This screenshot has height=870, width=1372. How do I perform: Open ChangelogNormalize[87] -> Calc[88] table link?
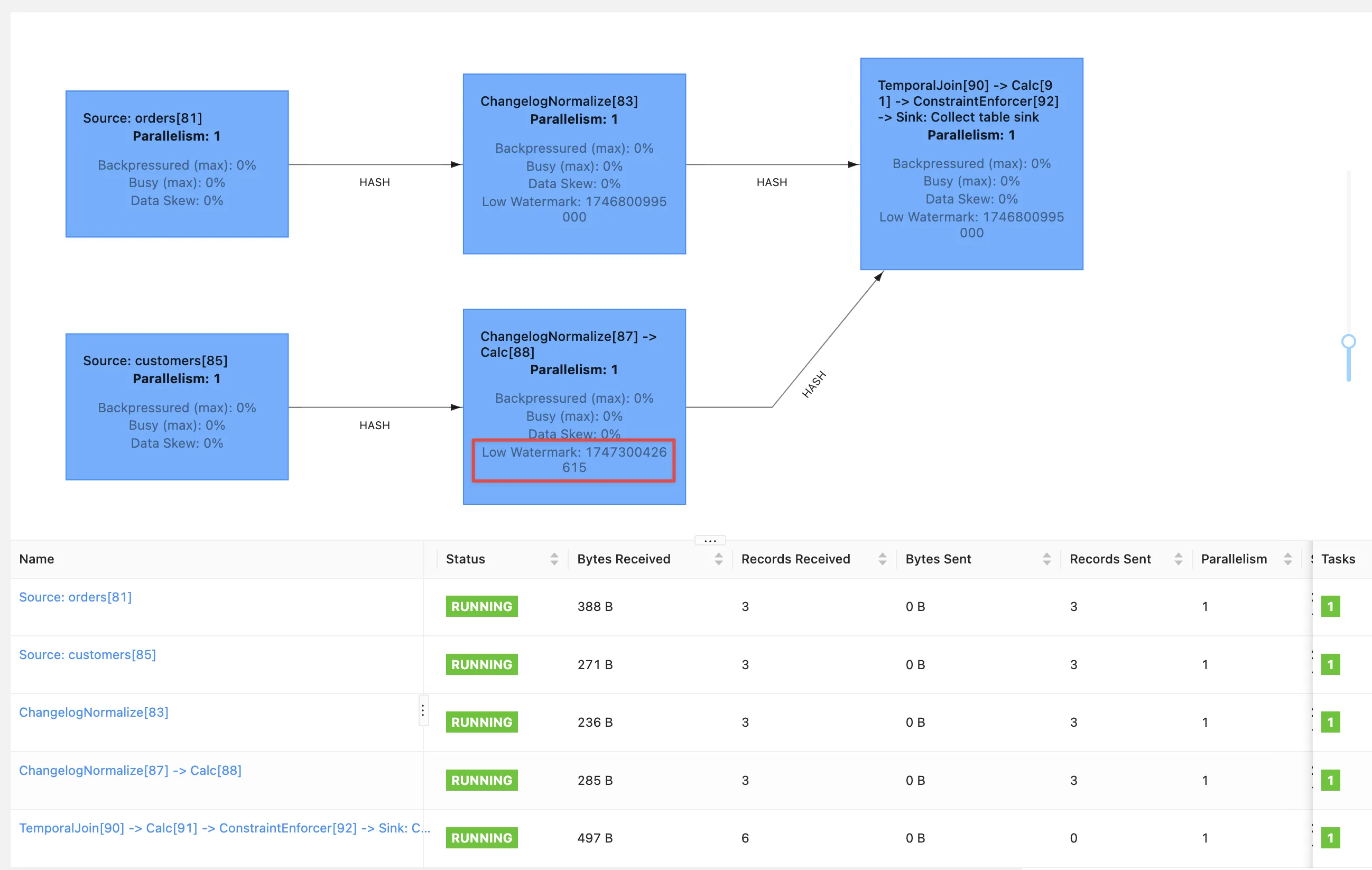click(x=130, y=770)
